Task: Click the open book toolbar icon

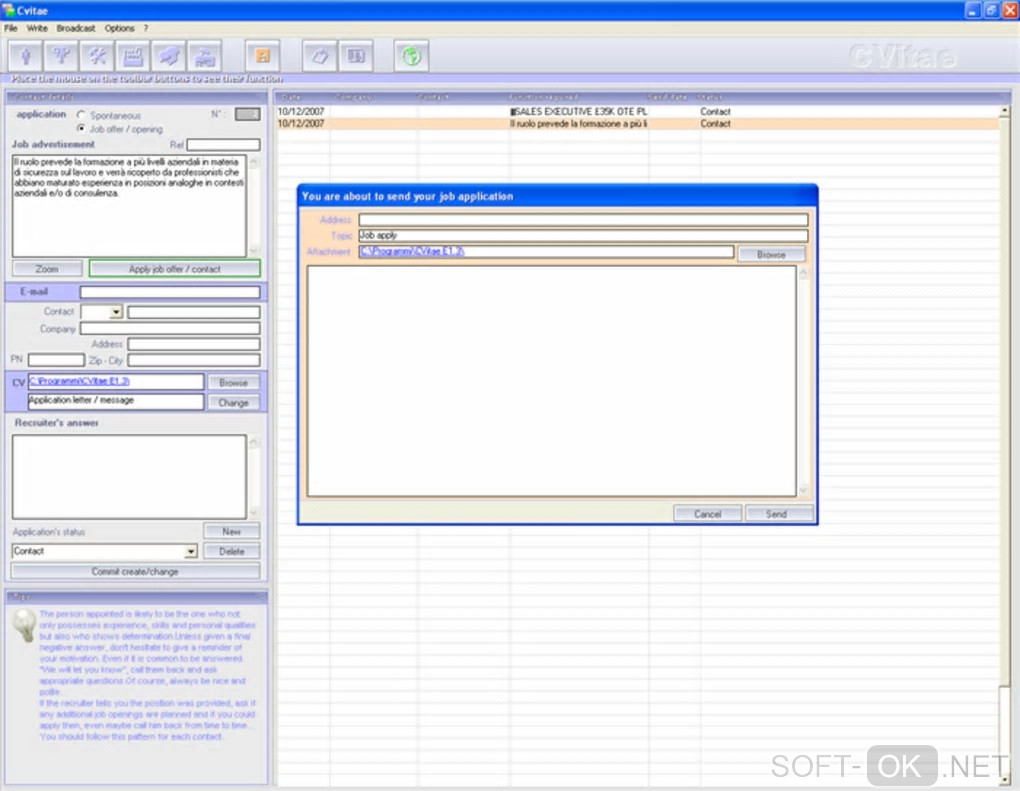Action: coord(356,57)
